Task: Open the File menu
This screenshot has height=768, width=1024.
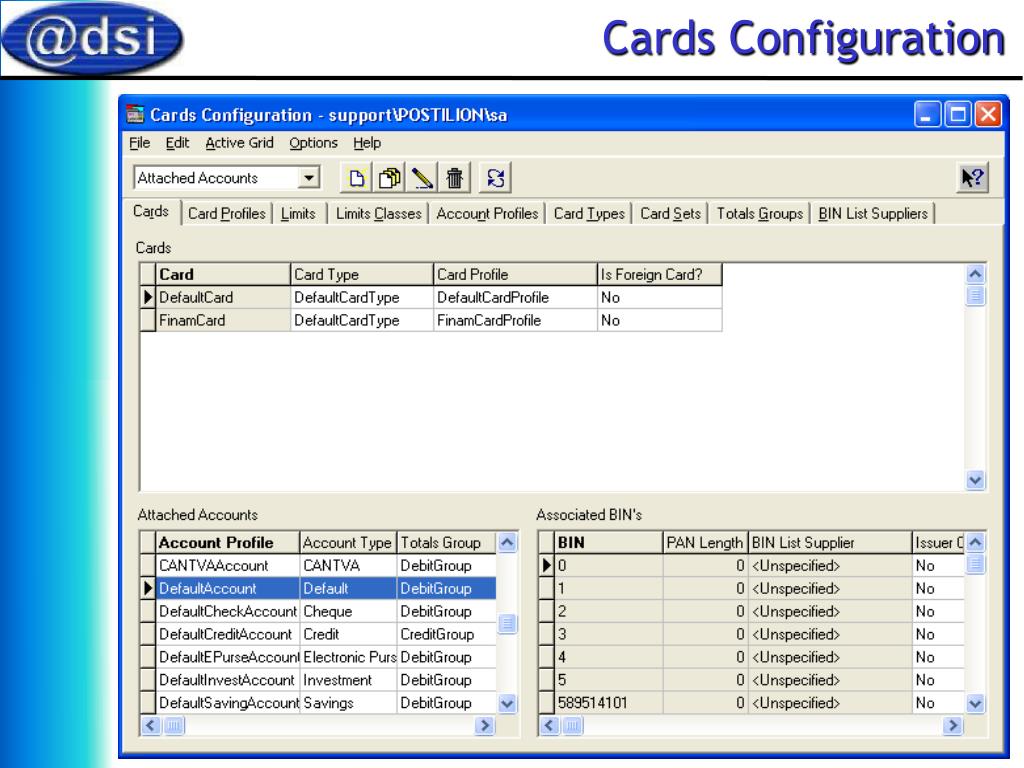Action: (139, 143)
